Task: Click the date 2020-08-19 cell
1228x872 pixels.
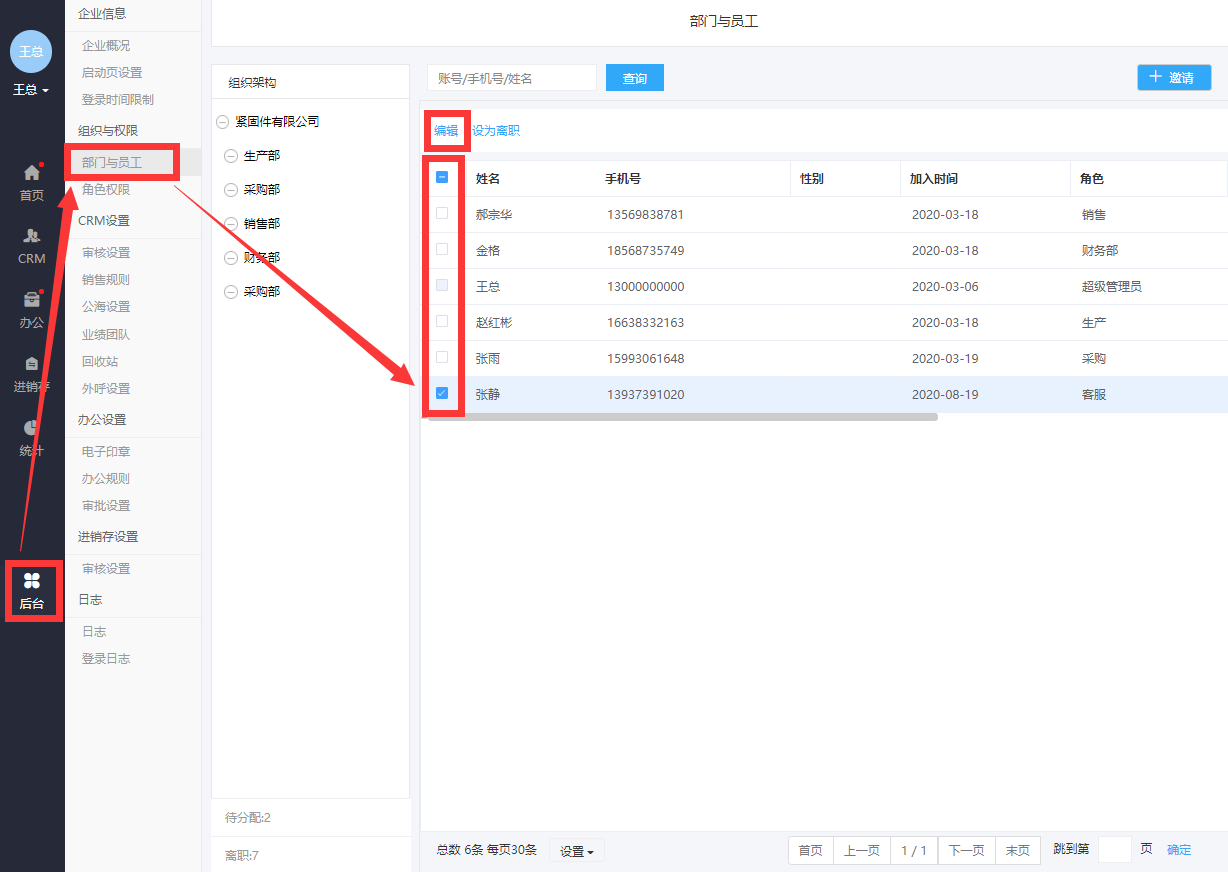Action: (945, 395)
